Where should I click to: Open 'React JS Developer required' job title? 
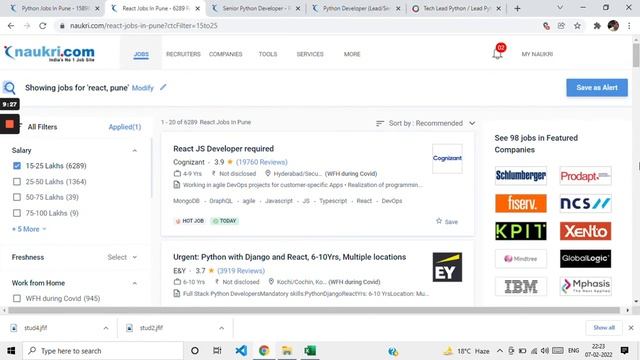coord(223,149)
